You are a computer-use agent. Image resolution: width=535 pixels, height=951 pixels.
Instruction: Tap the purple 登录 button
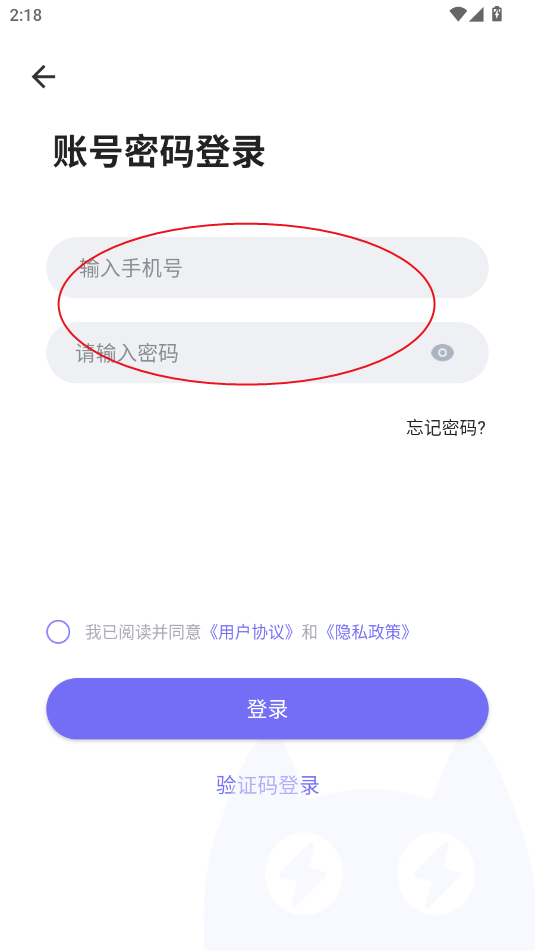pyautogui.click(x=268, y=708)
